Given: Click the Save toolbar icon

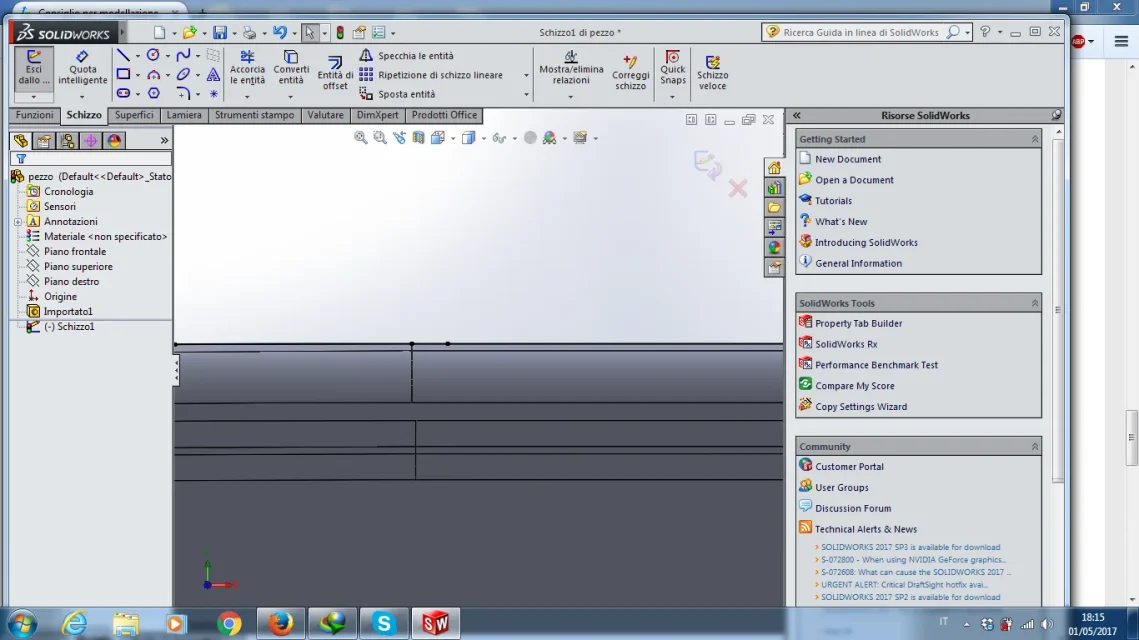Looking at the screenshot, I should click(x=219, y=32).
